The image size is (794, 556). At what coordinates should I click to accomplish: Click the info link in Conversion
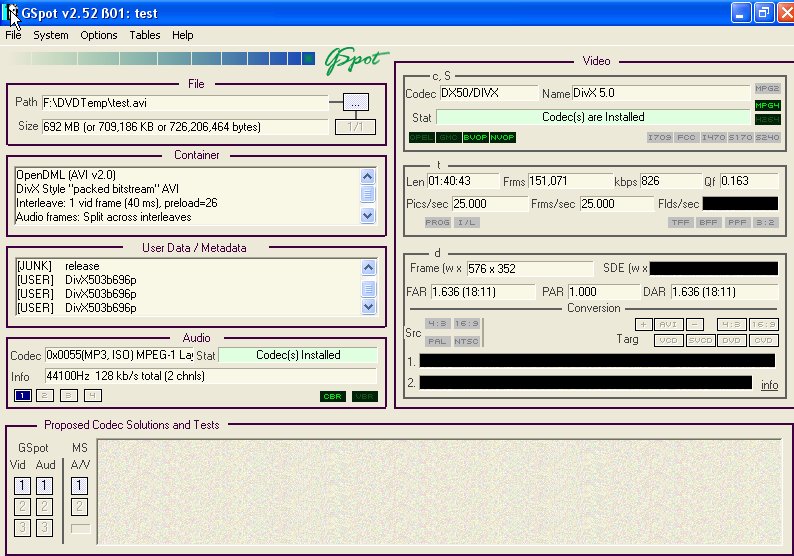[769, 385]
